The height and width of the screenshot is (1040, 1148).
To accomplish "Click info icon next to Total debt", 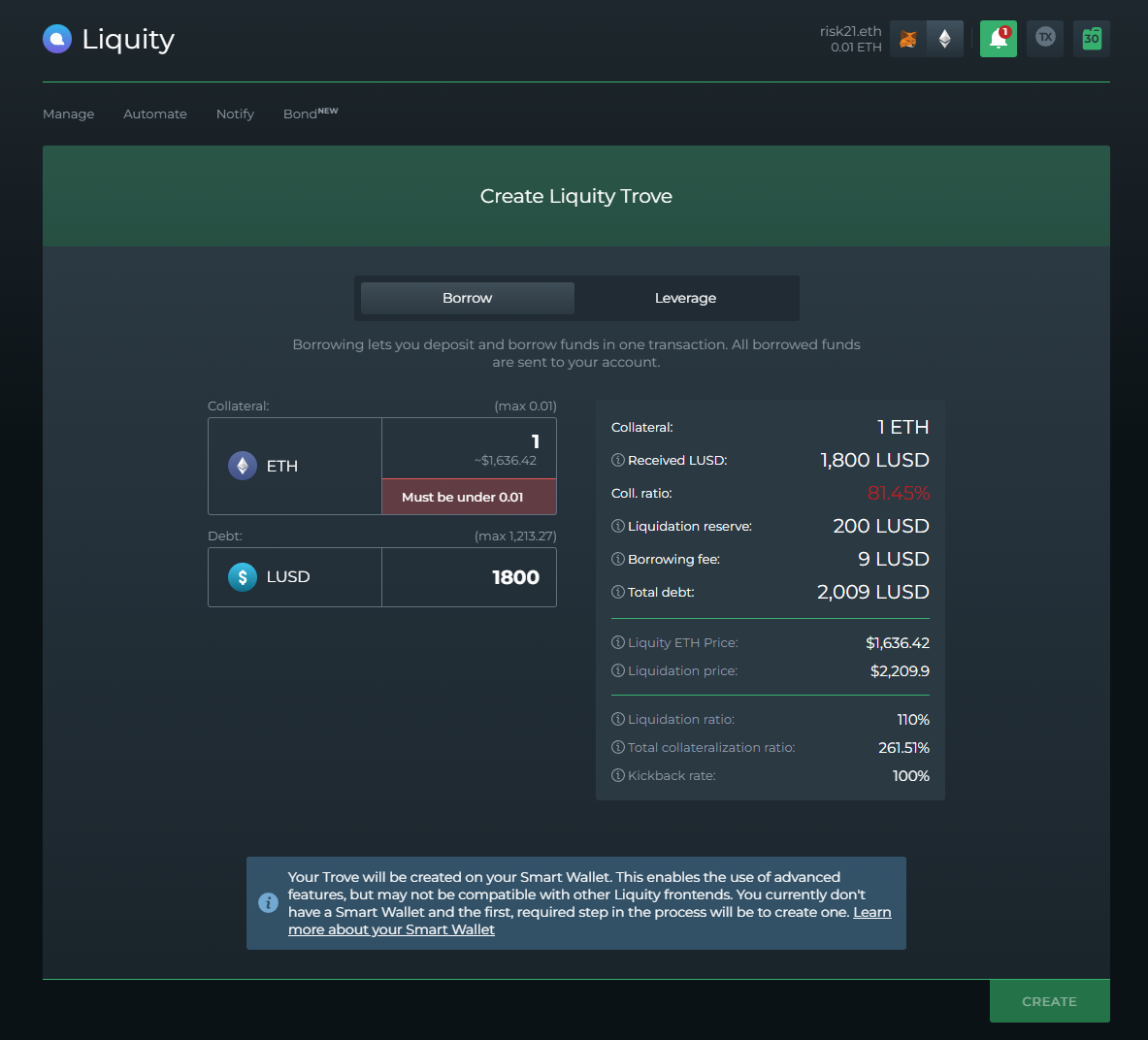I will click(x=618, y=592).
